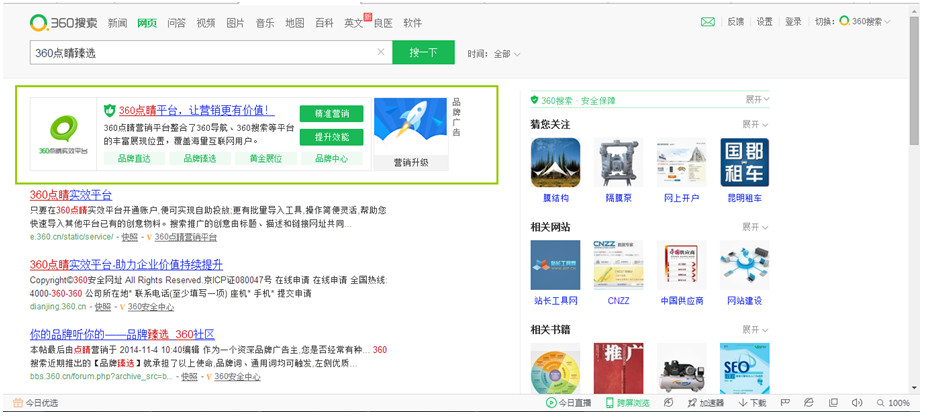The height and width of the screenshot is (418, 930).
Task: Switch to the 问答 tab
Action: pos(176,23)
